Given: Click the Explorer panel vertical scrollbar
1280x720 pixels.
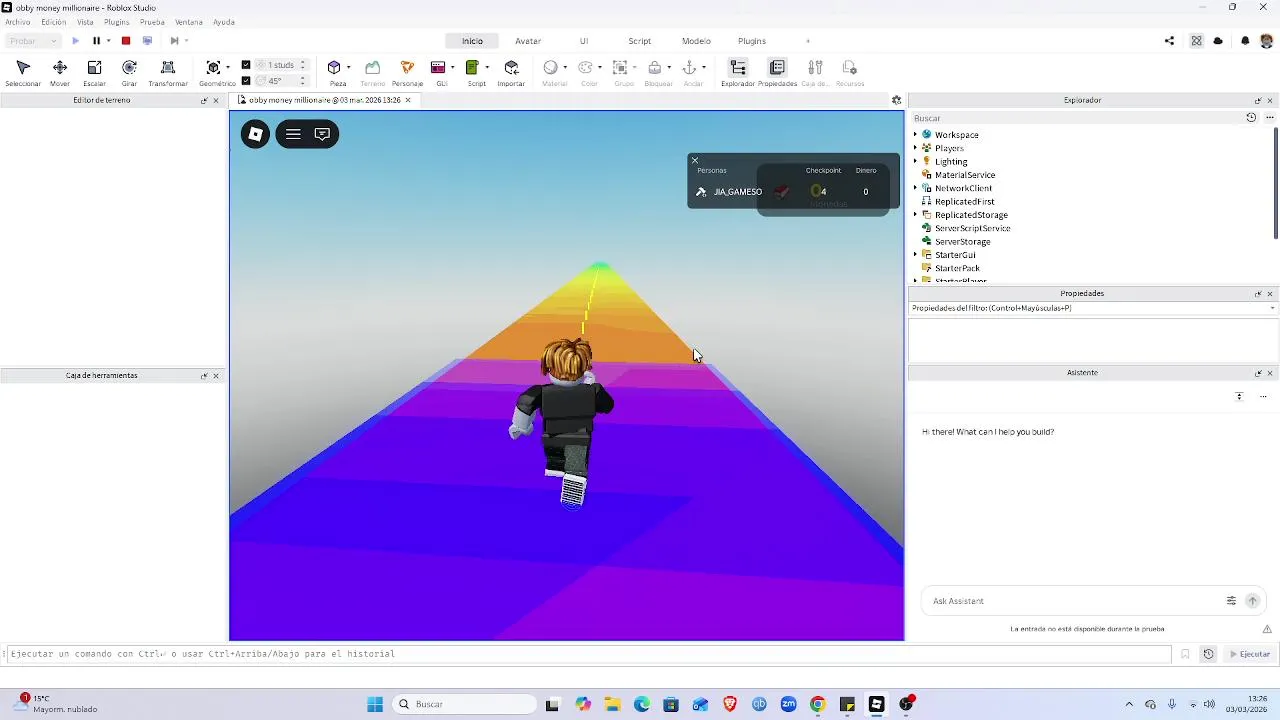Looking at the screenshot, I should click(x=1275, y=185).
